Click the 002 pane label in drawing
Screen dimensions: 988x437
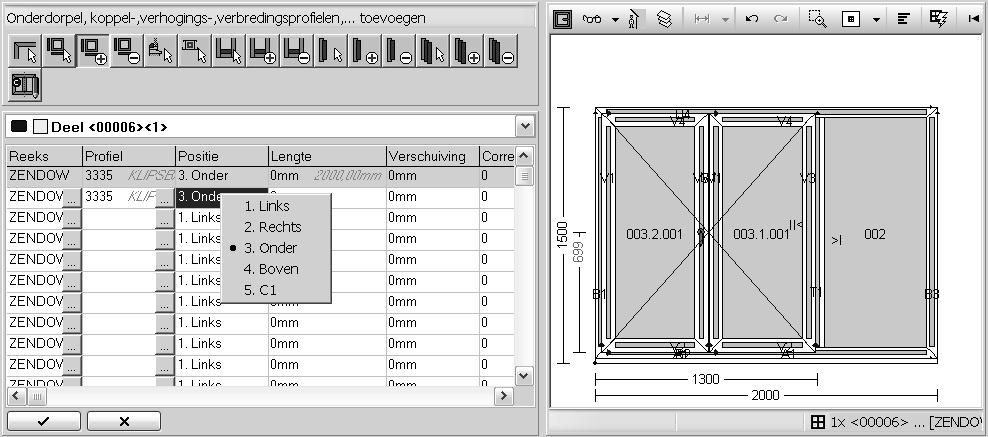pos(875,234)
